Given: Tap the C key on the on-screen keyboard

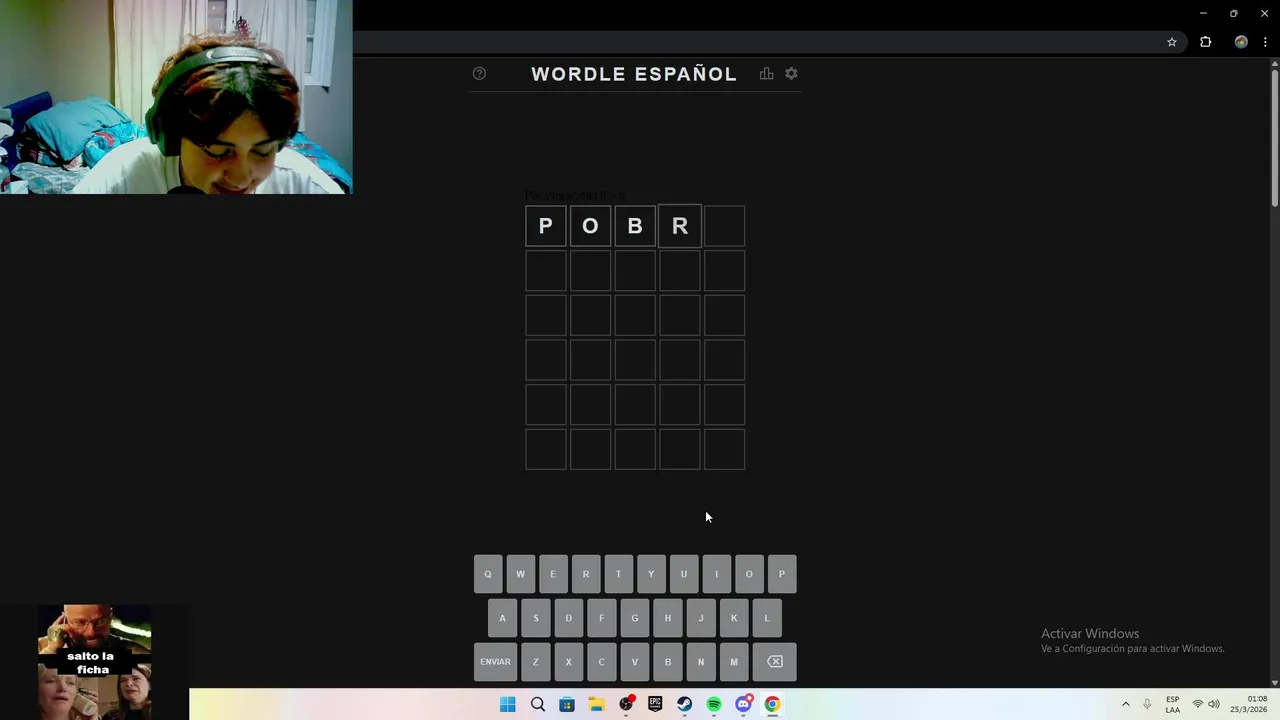Looking at the screenshot, I should pos(601,662).
